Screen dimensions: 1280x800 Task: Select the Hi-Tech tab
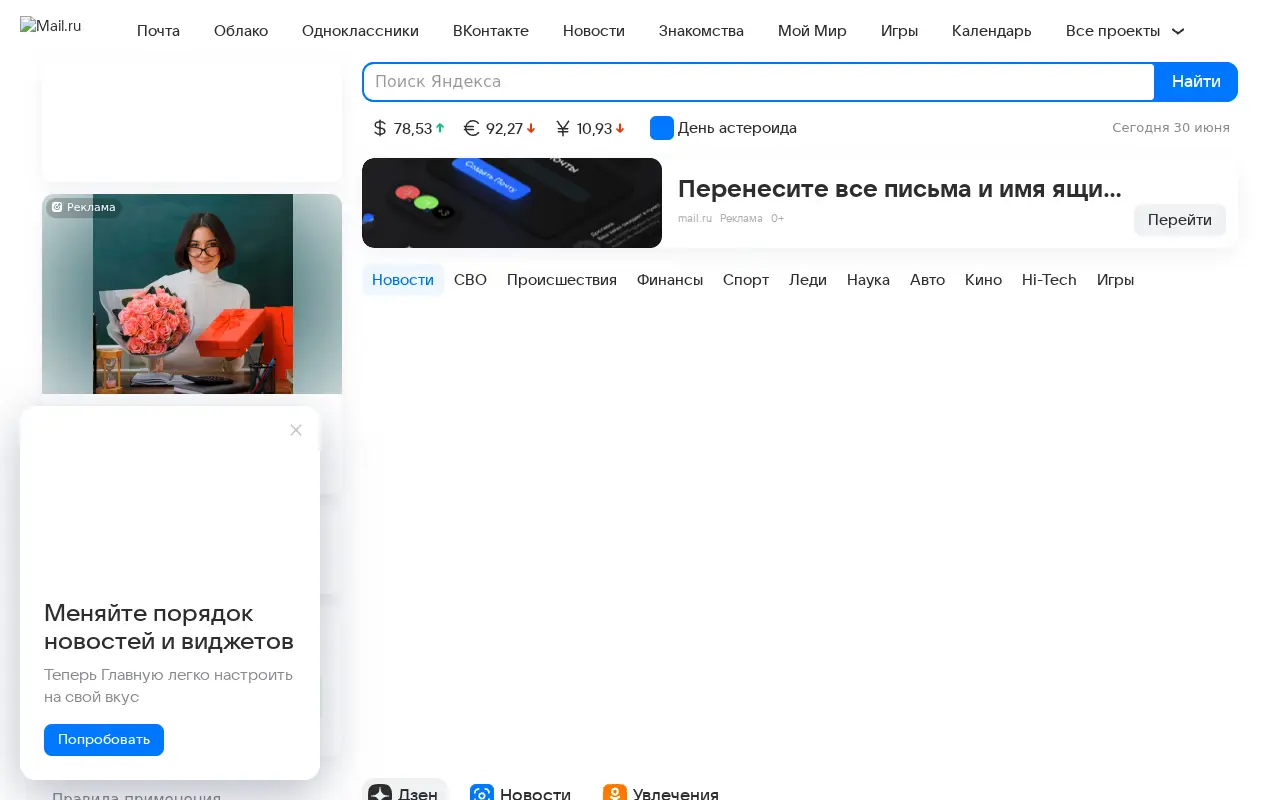[x=1049, y=280]
